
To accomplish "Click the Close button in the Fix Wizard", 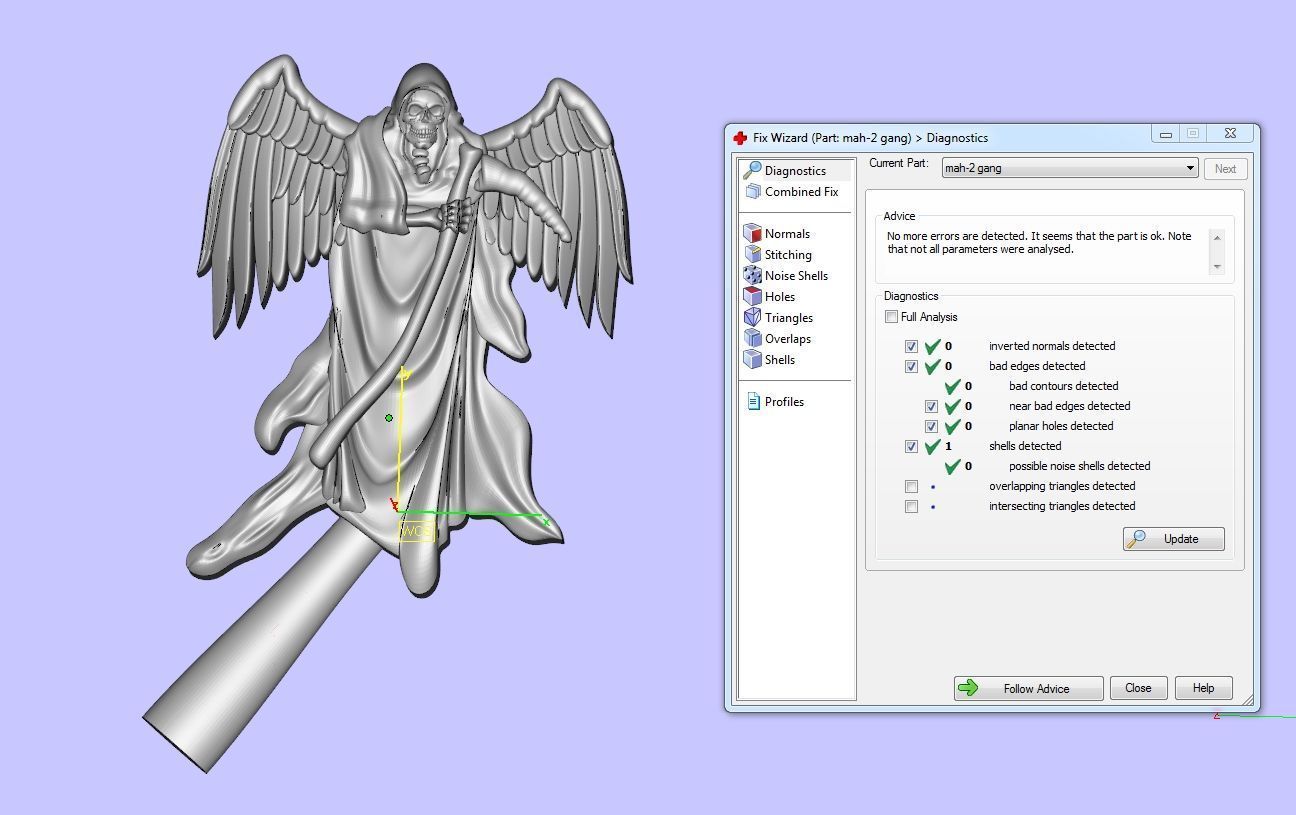I will click(x=1138, y=688).
